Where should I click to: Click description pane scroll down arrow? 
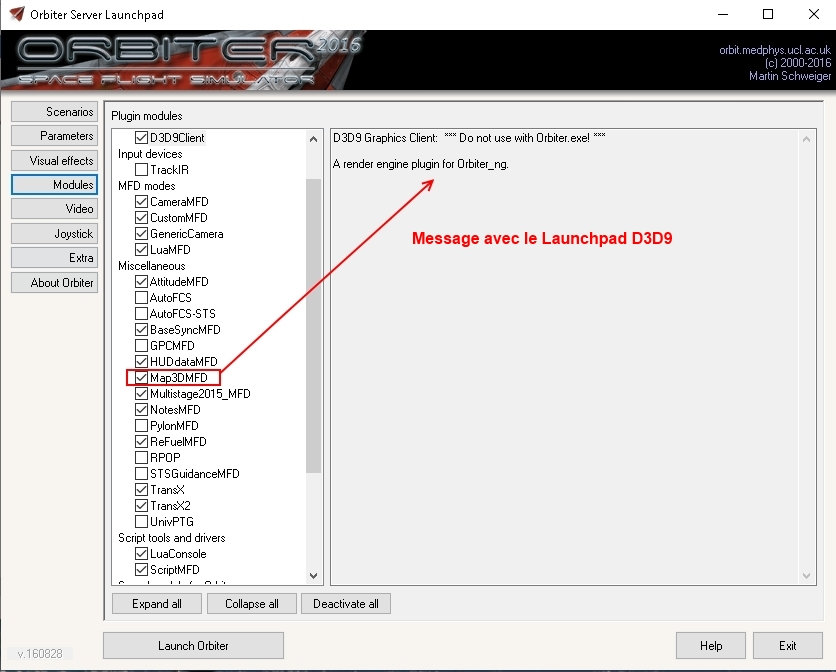[806, 575]
